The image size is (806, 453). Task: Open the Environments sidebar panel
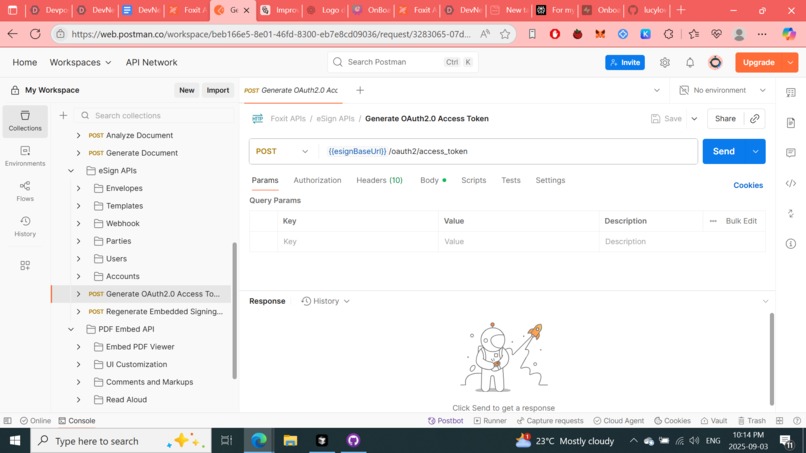coord(25,156)
